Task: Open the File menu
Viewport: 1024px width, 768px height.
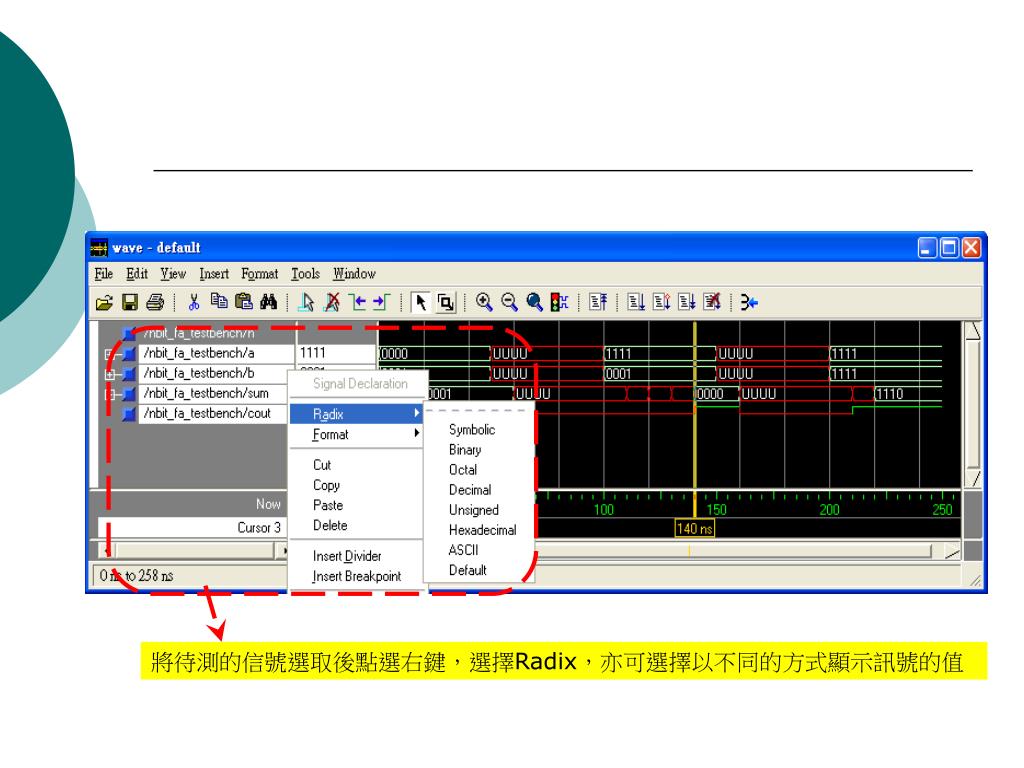Action: click(103, 274)
